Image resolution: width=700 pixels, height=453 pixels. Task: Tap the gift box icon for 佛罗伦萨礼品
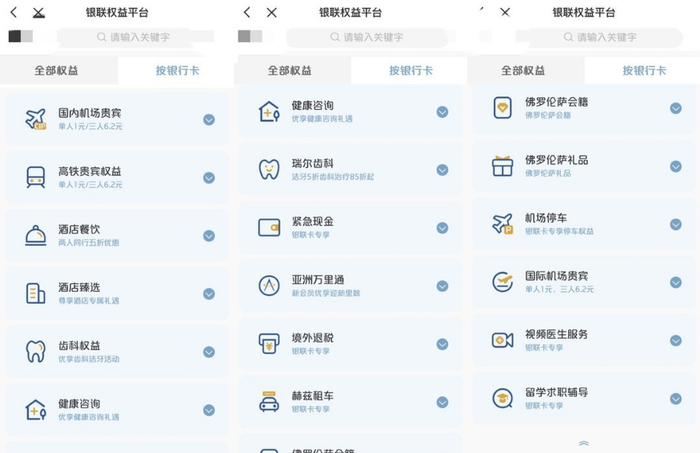click(x=503, y=166)
